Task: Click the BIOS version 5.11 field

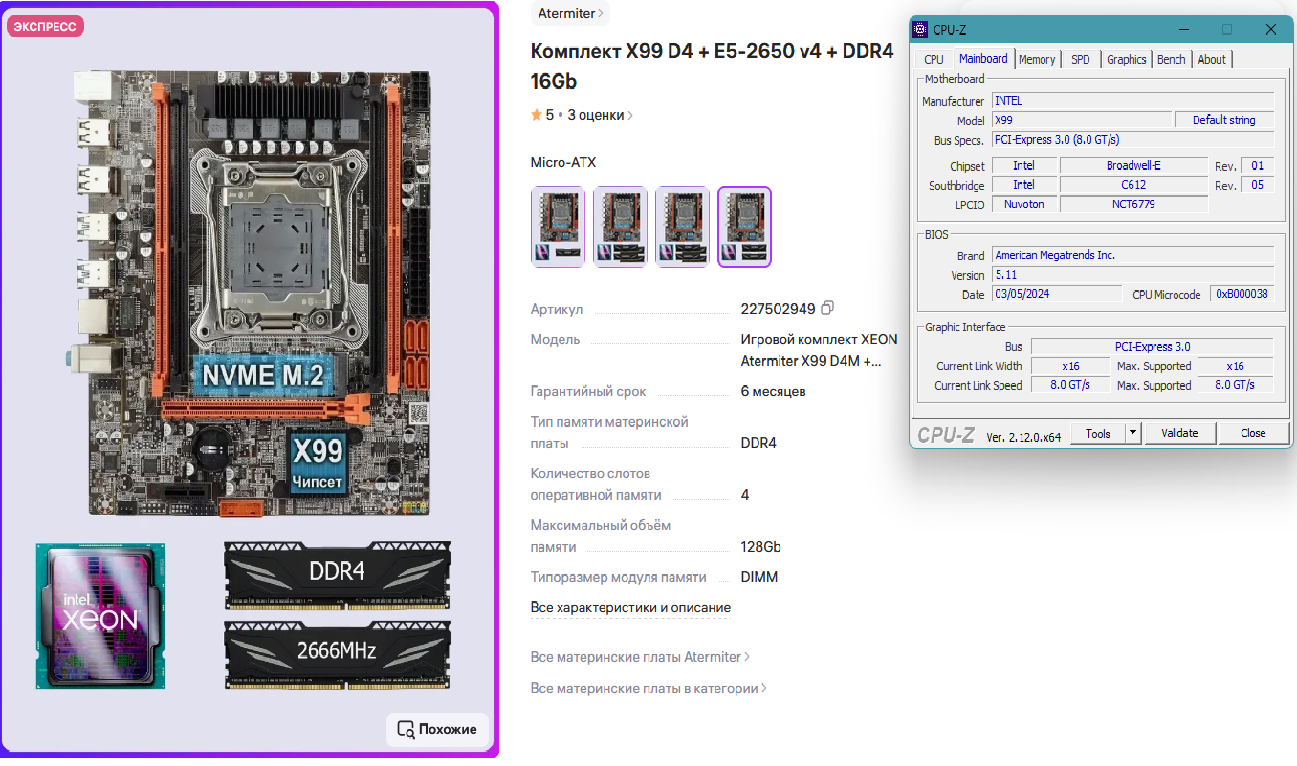Action: coord(1132,274)
